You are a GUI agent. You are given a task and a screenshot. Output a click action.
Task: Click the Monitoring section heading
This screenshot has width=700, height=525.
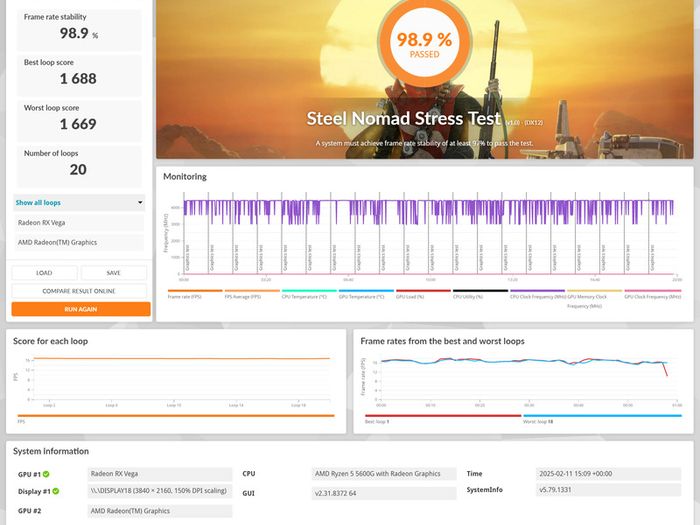185,177
